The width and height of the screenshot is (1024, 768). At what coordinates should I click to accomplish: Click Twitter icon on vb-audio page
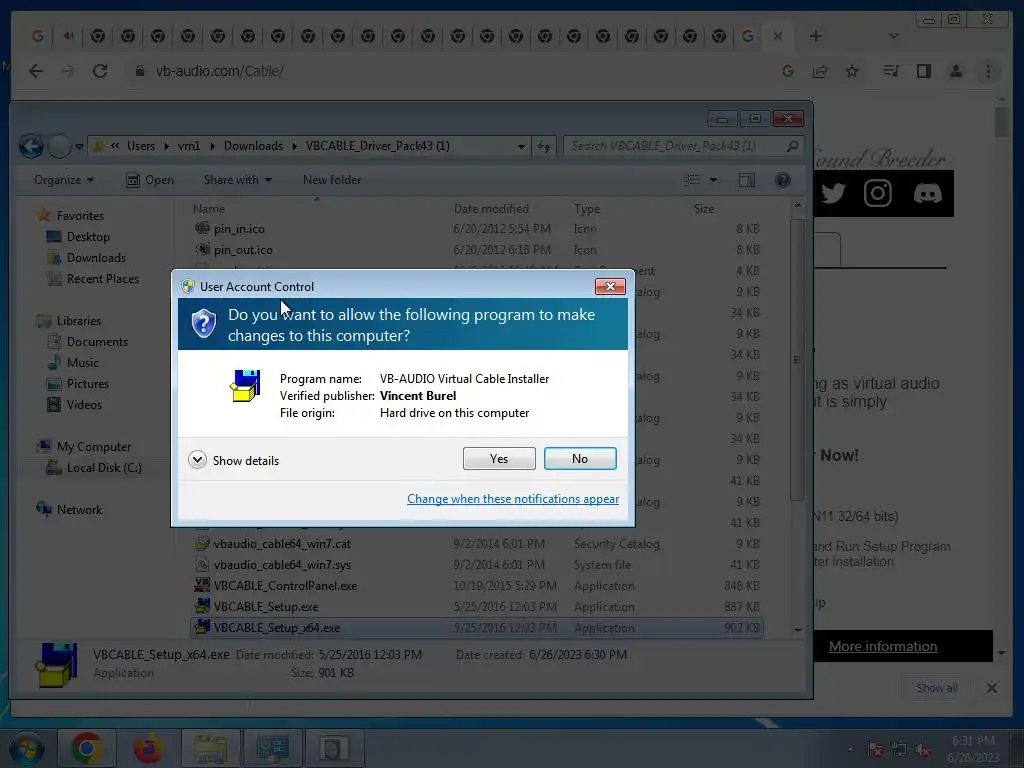[x=833, y=193]
